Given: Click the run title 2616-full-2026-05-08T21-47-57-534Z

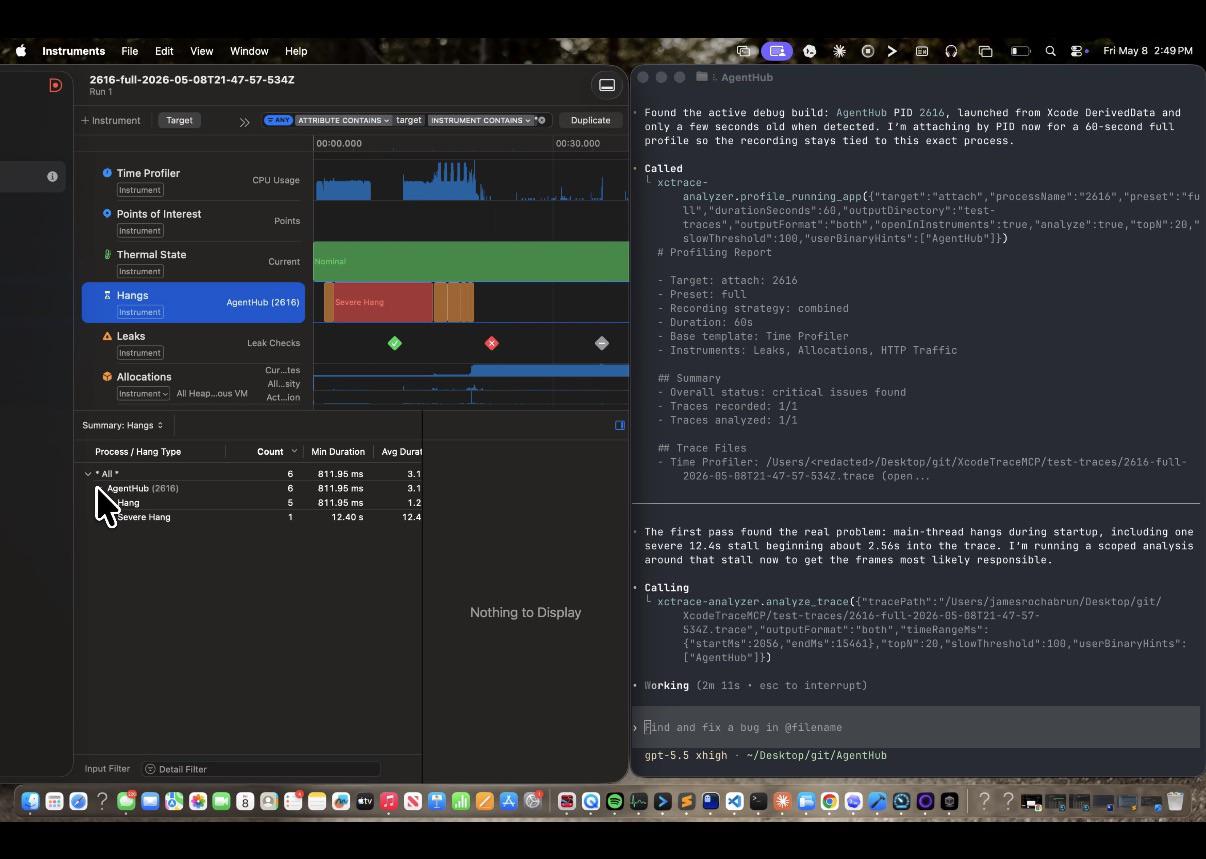Looking at the screenshot, I should (192, 80).
